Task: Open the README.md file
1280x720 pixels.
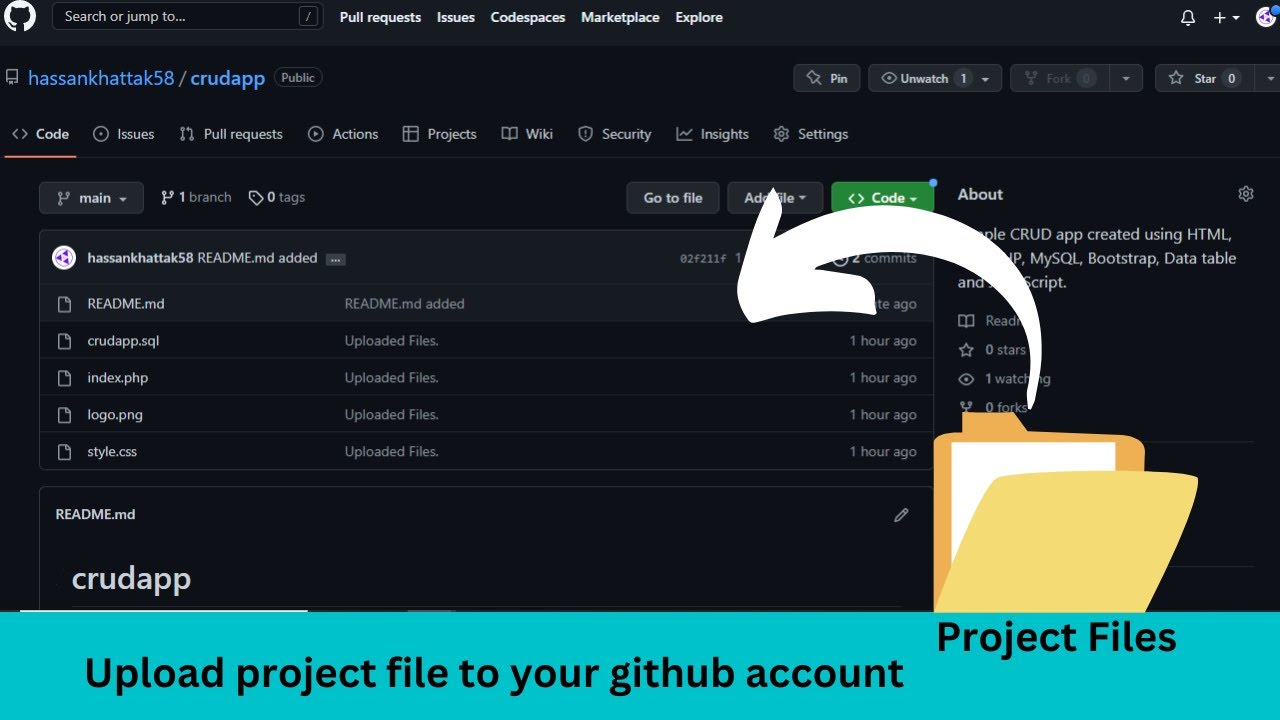Action: (x=126, y=304)
